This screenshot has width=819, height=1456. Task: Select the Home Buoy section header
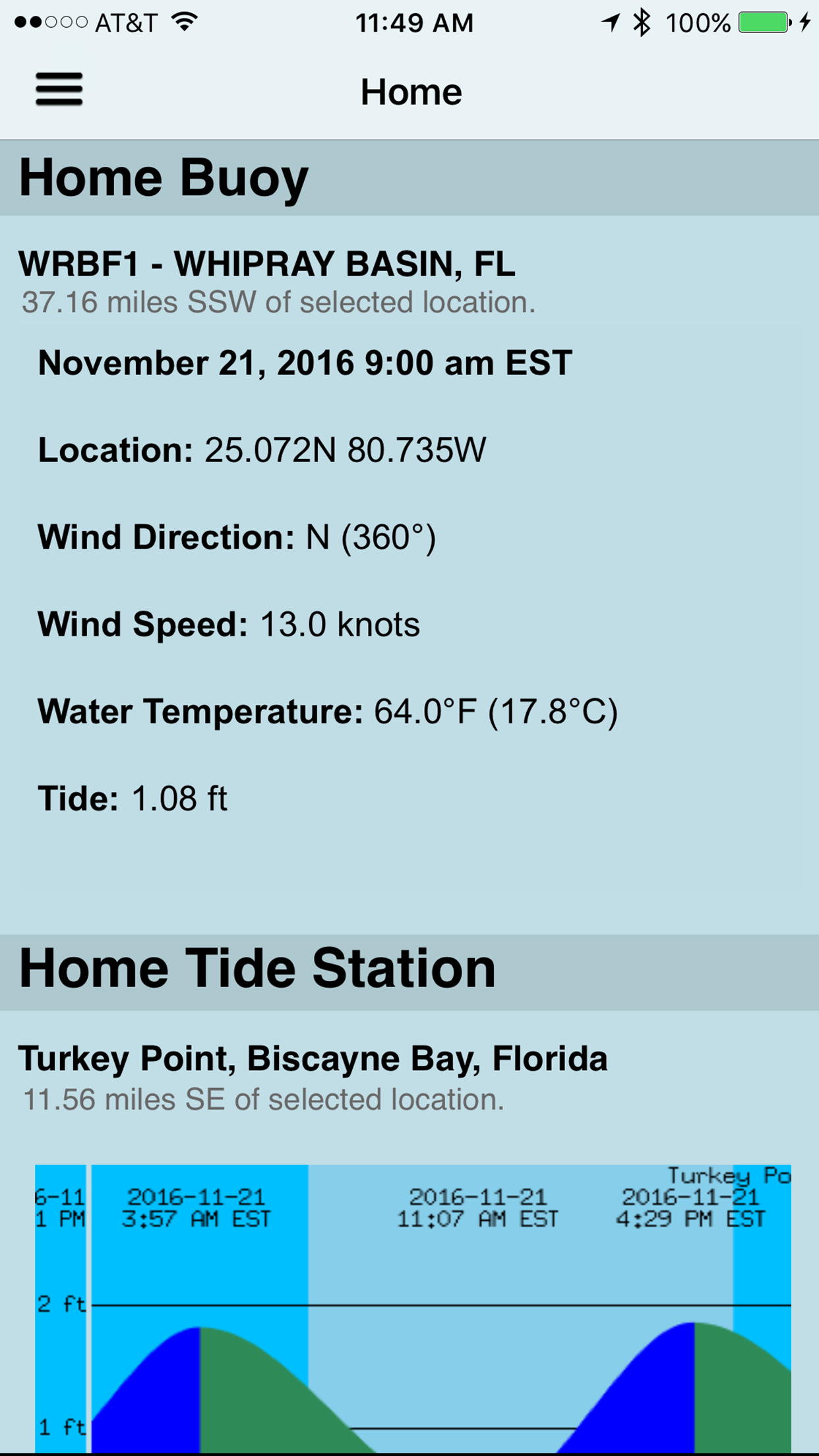409,178
